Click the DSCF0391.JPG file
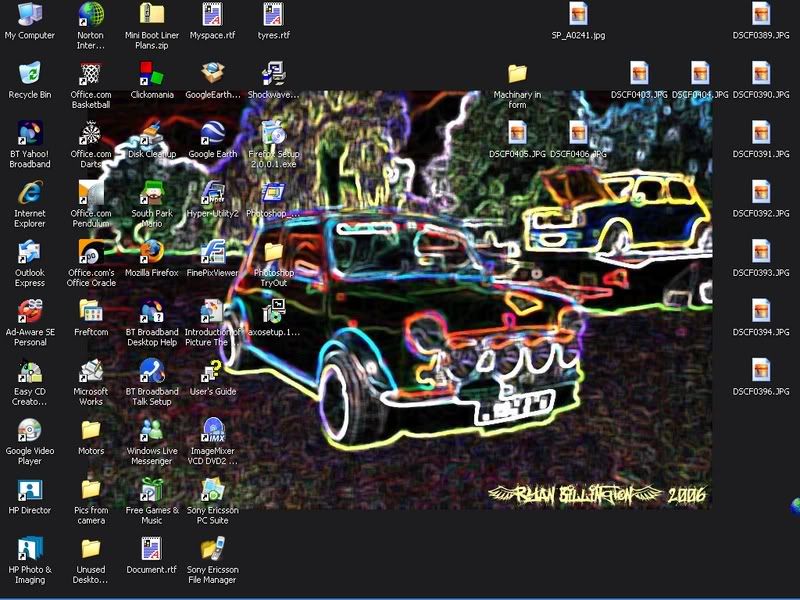The width and height of the screenshot is (800, 600). pos(761,133)
